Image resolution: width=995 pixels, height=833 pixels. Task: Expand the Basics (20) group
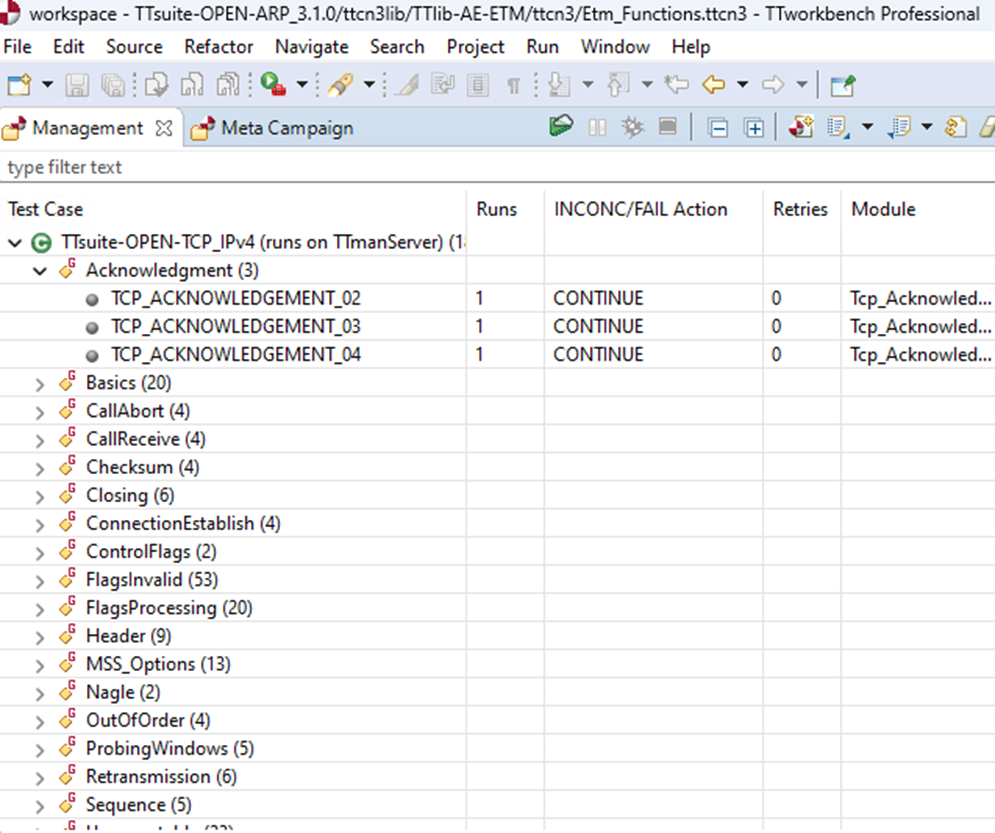[41, 384]
